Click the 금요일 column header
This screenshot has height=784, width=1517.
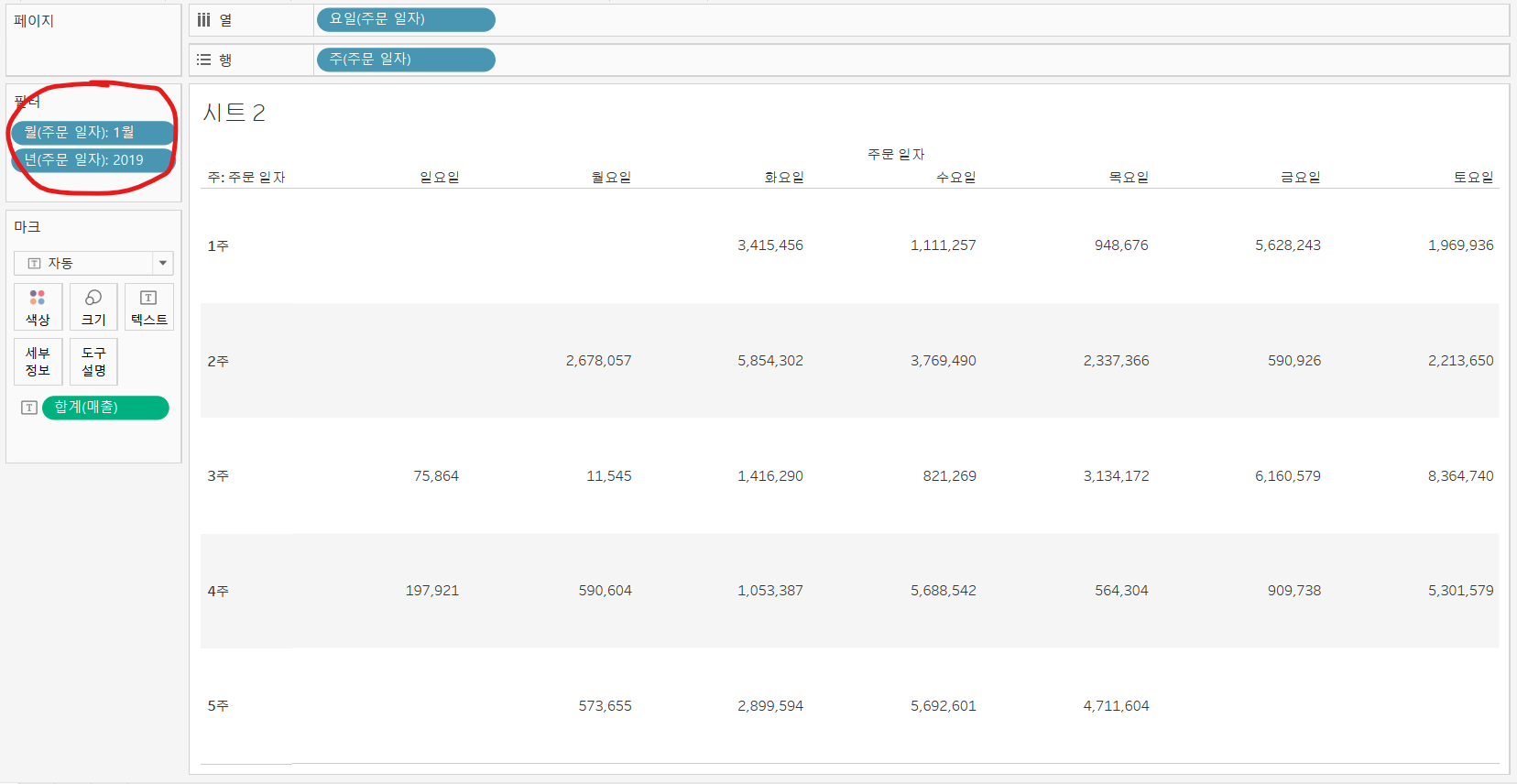point(1301,177)
